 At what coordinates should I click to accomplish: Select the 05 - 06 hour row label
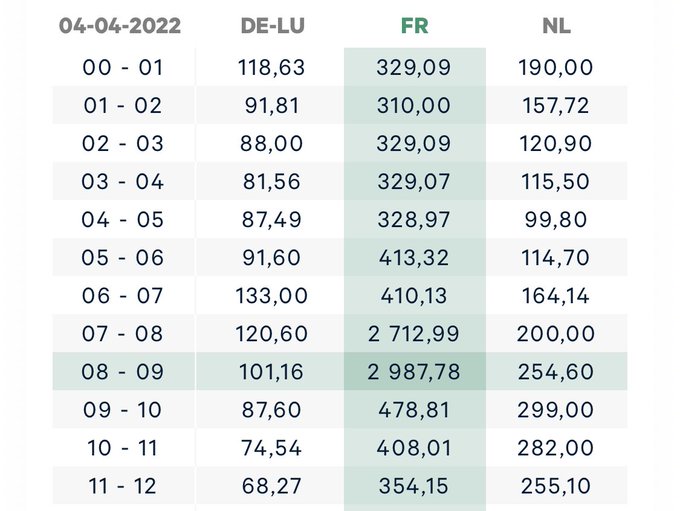[123, 258]
